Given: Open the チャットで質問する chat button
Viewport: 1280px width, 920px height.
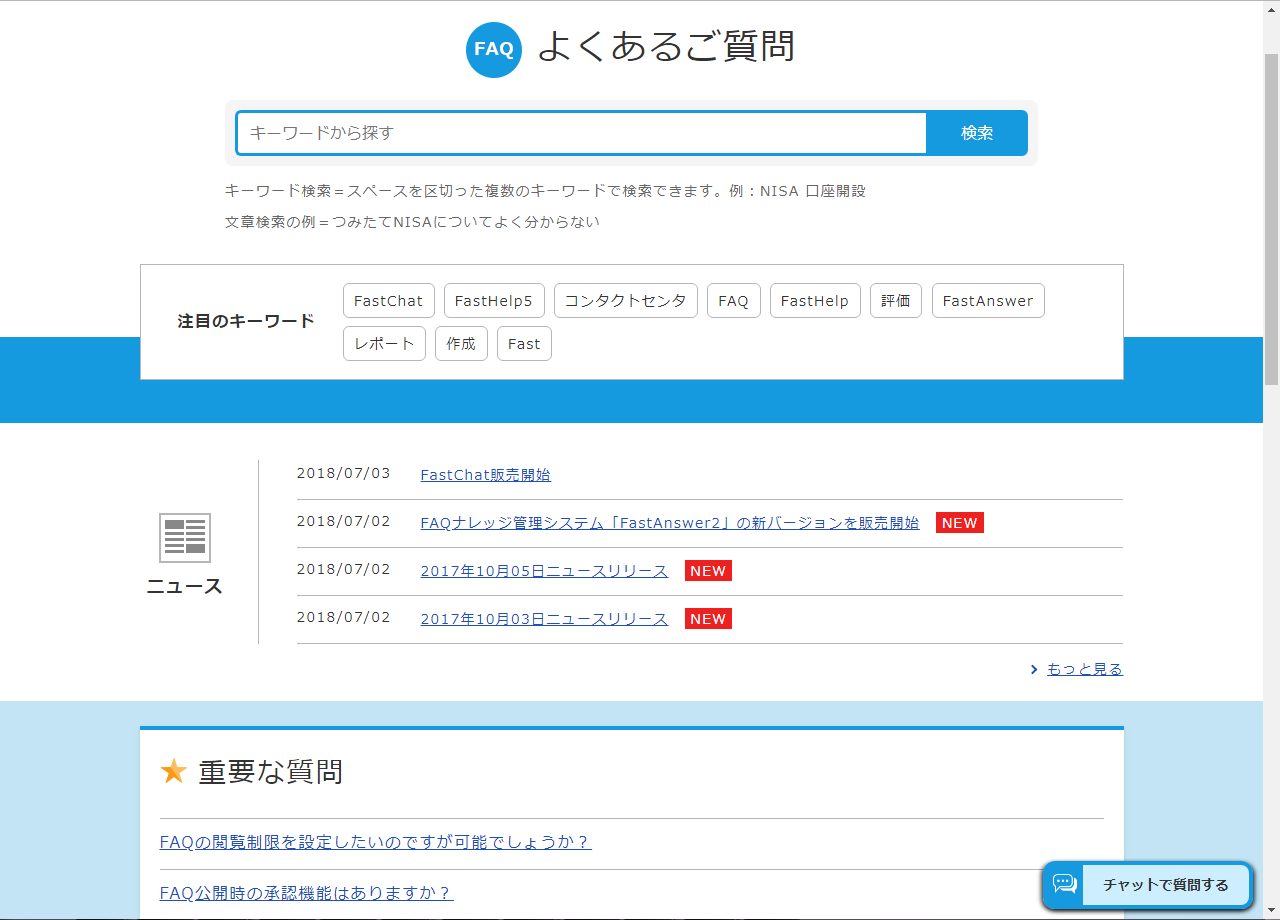Looking at the screenshot, I should 1165,885.
